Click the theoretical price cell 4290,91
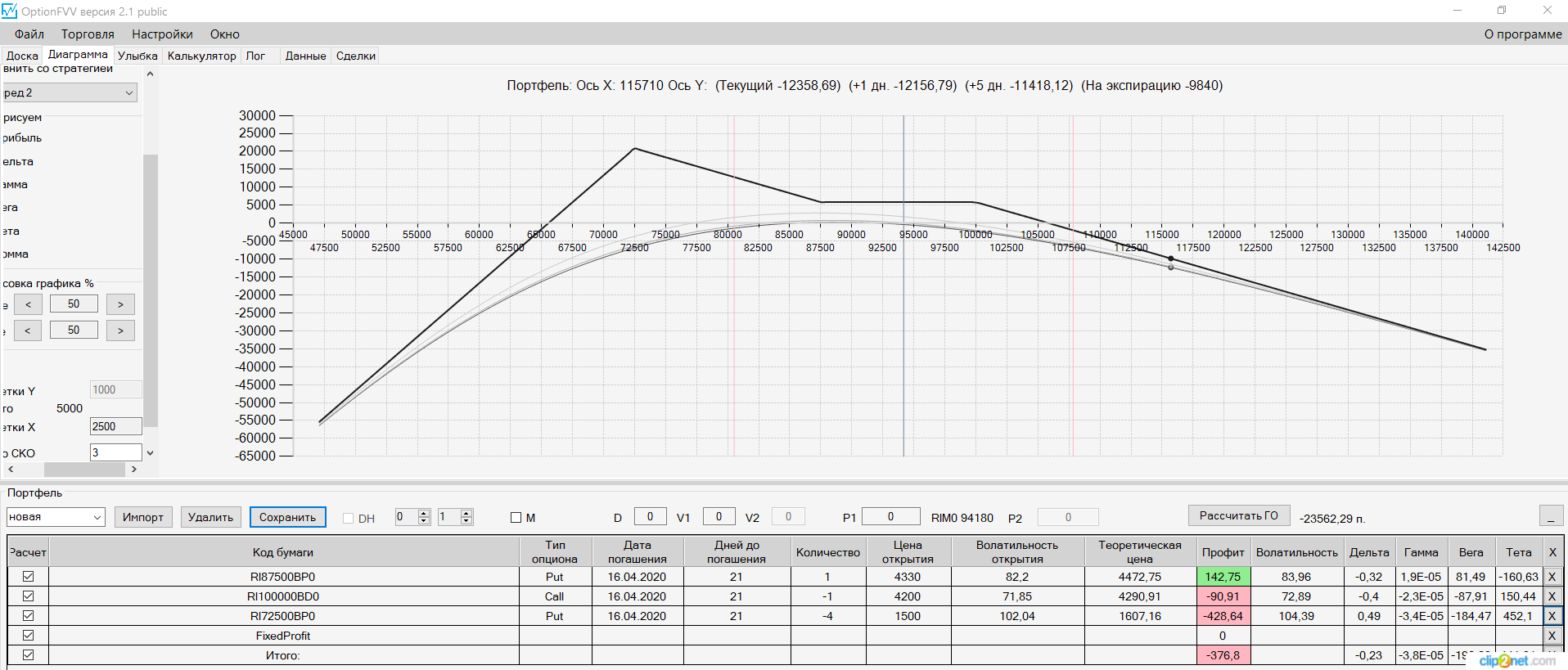 pyautogui.click(x=1140, y=596)
